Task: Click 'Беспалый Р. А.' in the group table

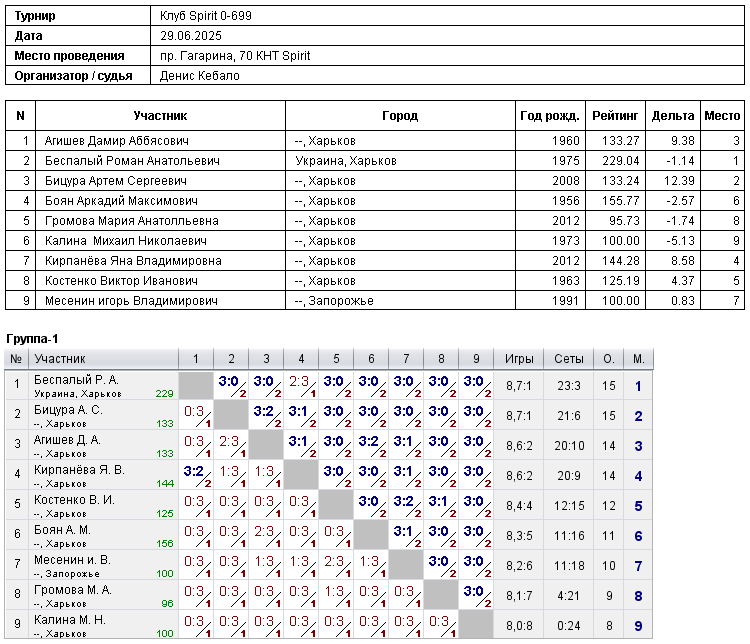Action: tap(76, 380)
